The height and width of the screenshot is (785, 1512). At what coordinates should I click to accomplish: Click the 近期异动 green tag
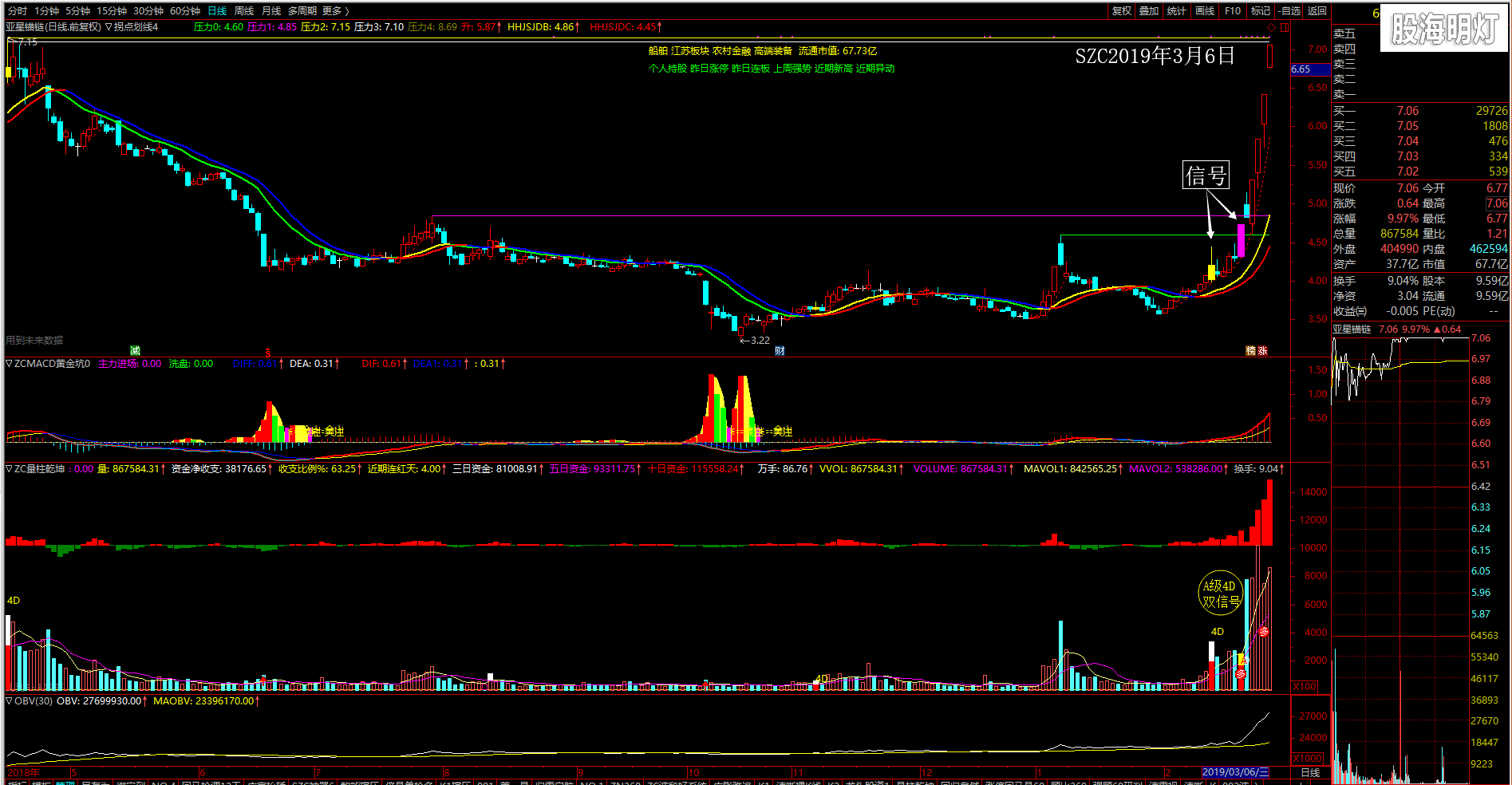874,69
